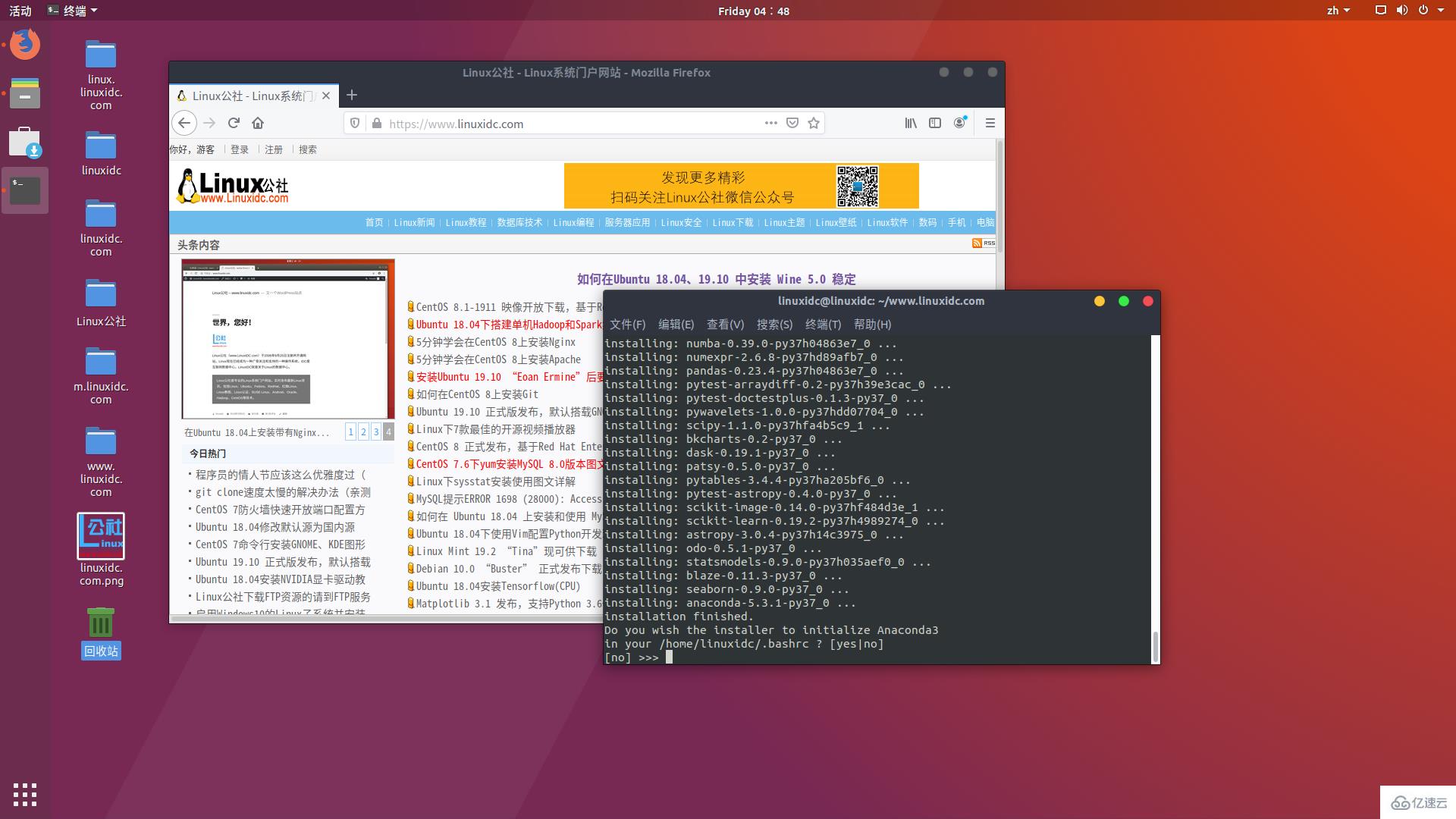Open the 终端(T) terminal menu
The width and height of the screenshot is (1456, 819).
tap(823, 324)
